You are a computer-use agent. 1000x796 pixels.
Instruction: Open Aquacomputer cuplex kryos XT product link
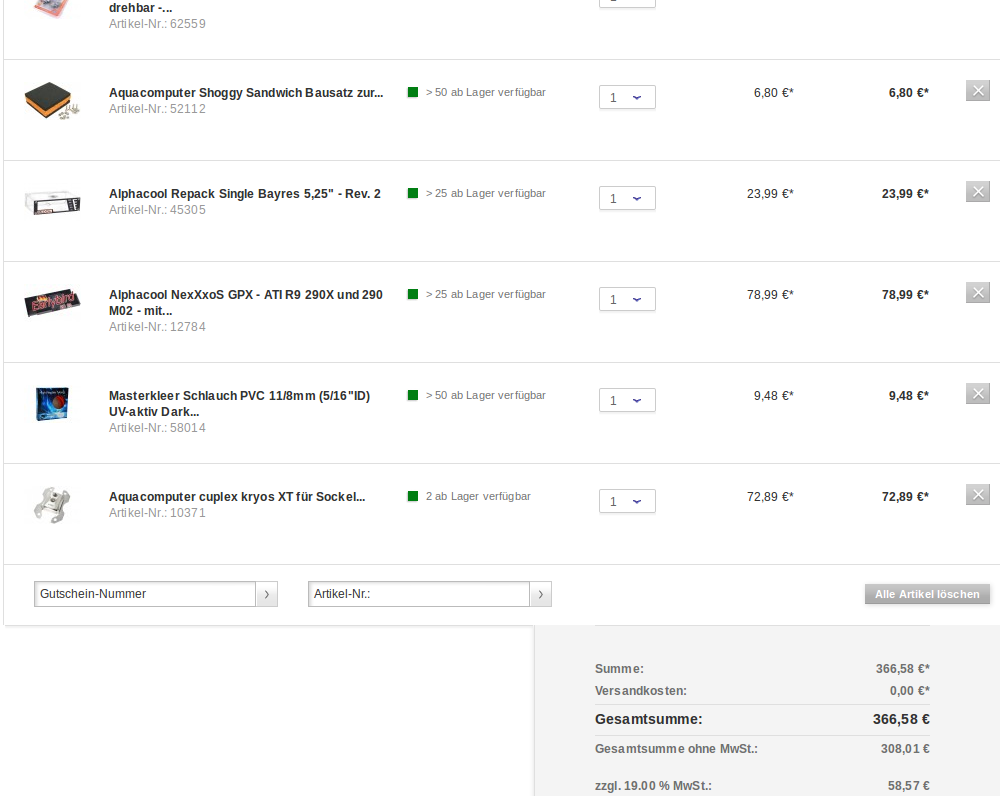tap(236, 497)
